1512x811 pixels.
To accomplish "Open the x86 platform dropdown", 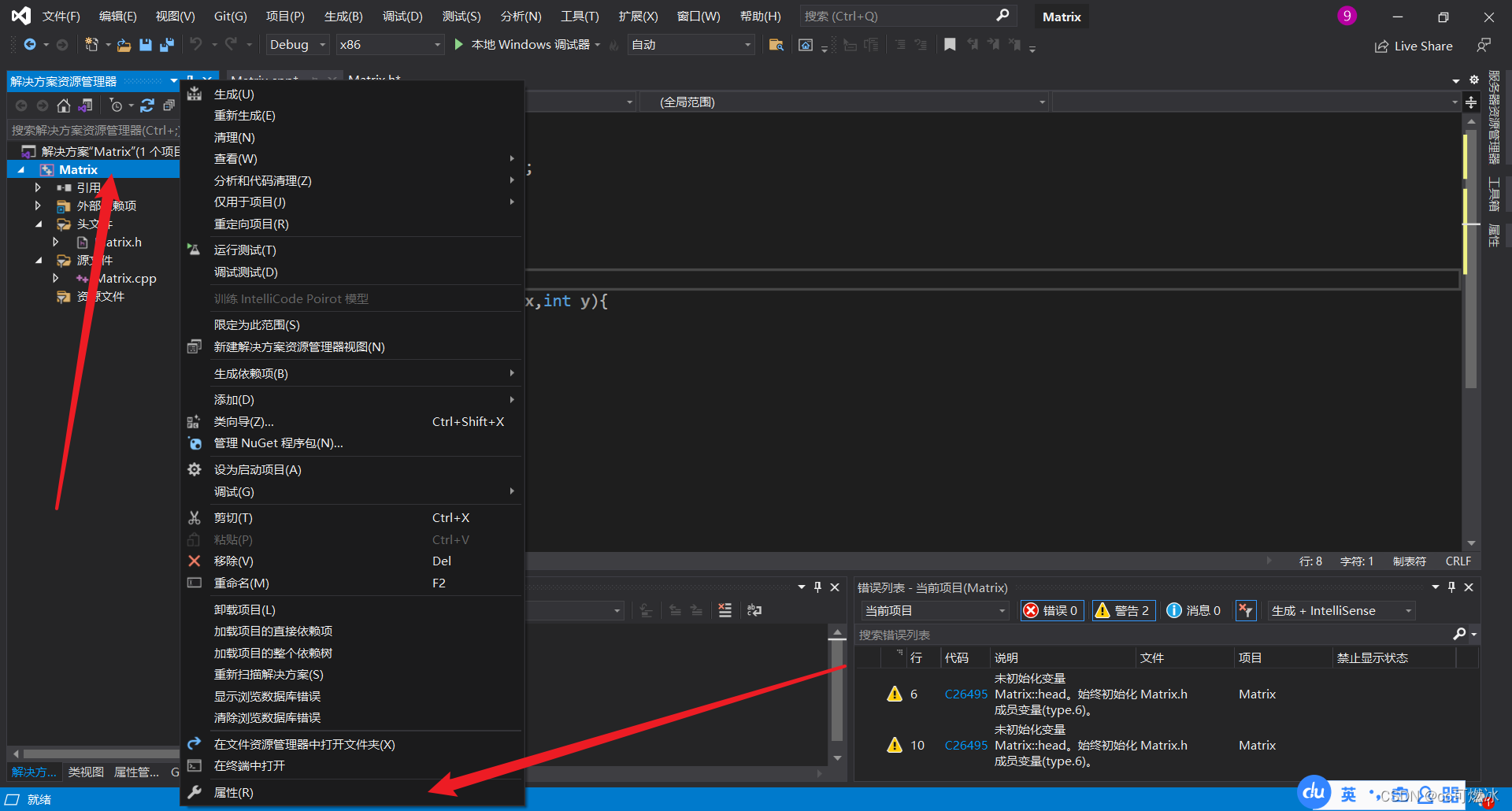I will point(390,45).
